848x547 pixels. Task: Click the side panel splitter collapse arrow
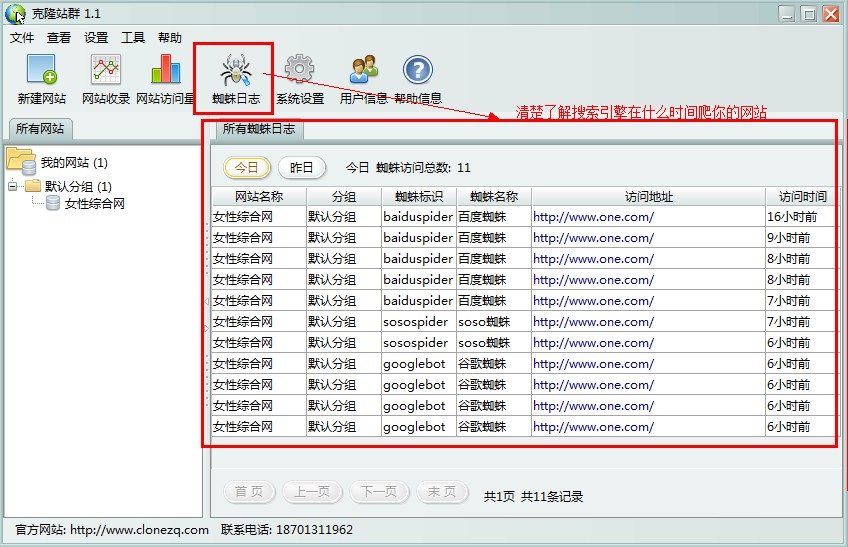coord(206,301)
